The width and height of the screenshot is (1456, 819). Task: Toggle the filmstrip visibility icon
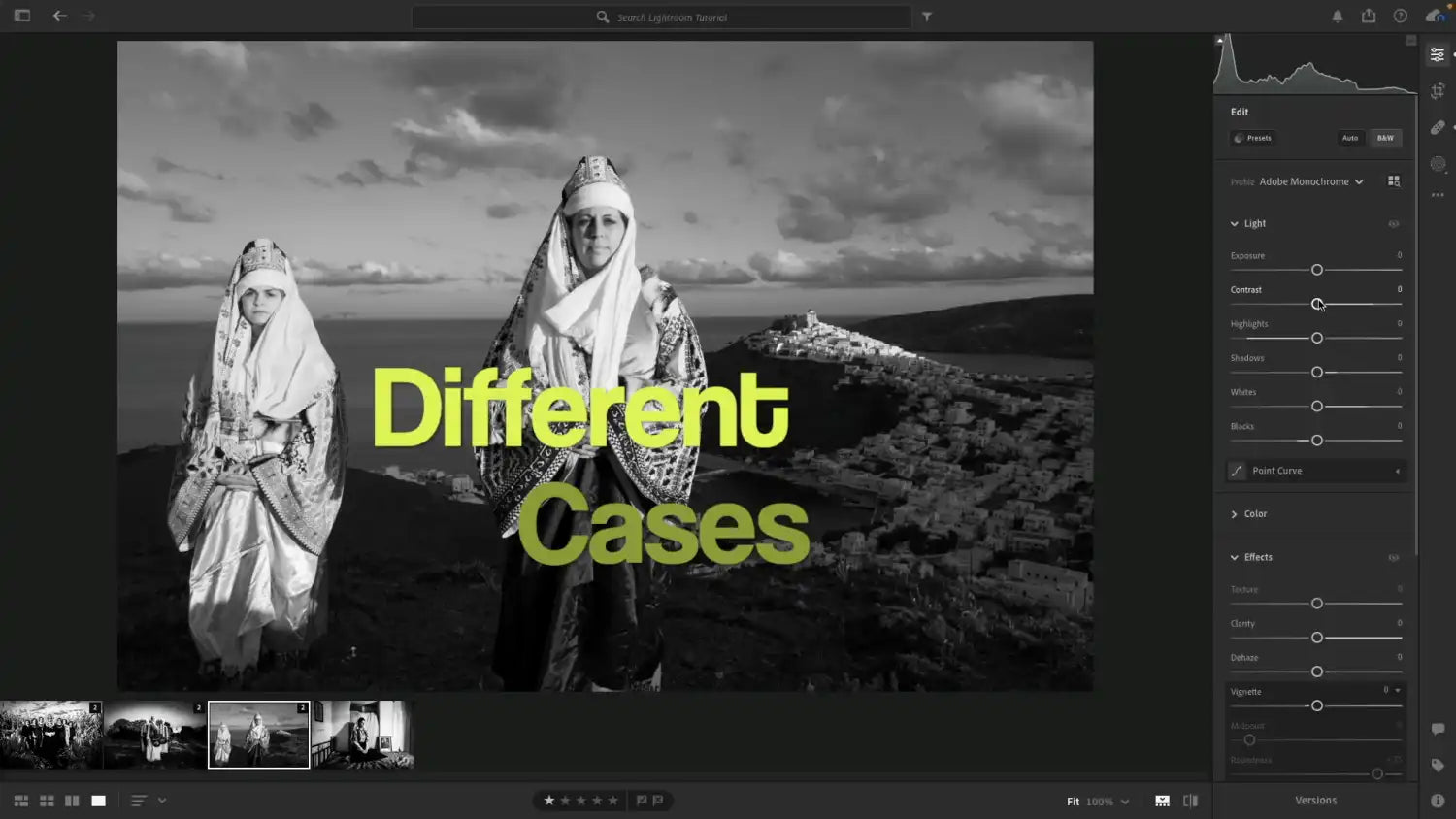pyautogui.click(x=1162, y=801)
